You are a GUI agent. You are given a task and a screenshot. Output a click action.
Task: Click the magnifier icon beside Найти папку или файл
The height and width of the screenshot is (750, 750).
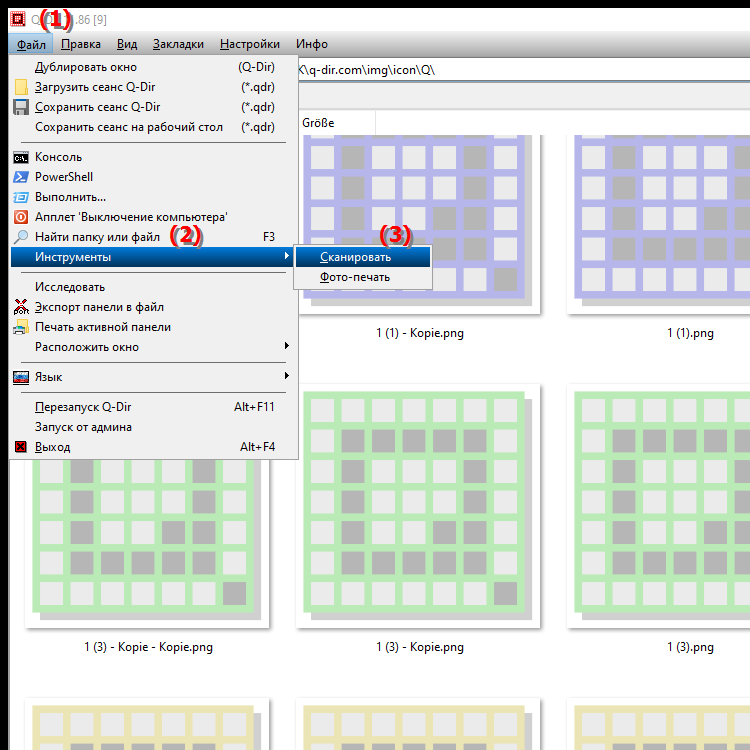coord(21,237)
